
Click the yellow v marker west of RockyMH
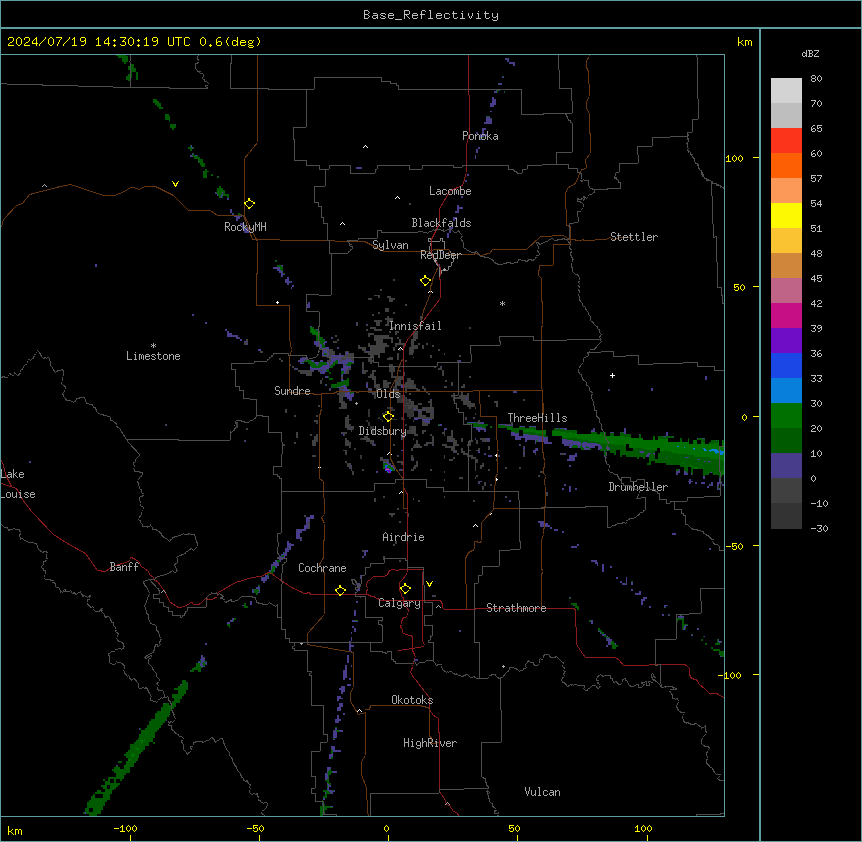point(175,184)
